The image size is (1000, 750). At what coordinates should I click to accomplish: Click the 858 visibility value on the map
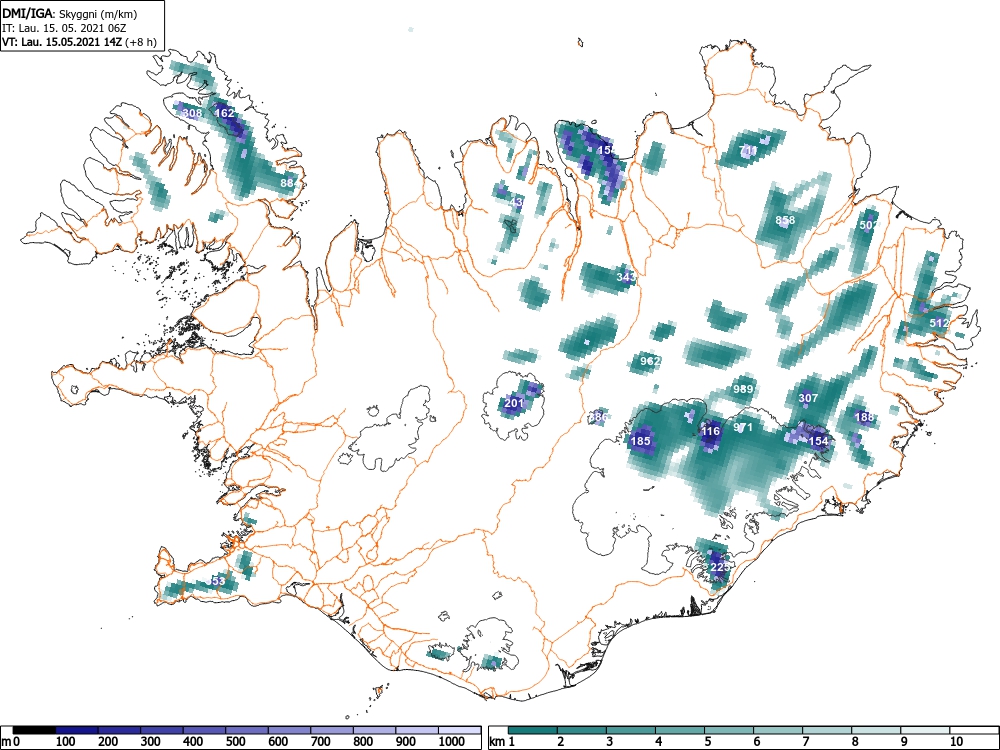pyautogui.click(x=785, y=220)
